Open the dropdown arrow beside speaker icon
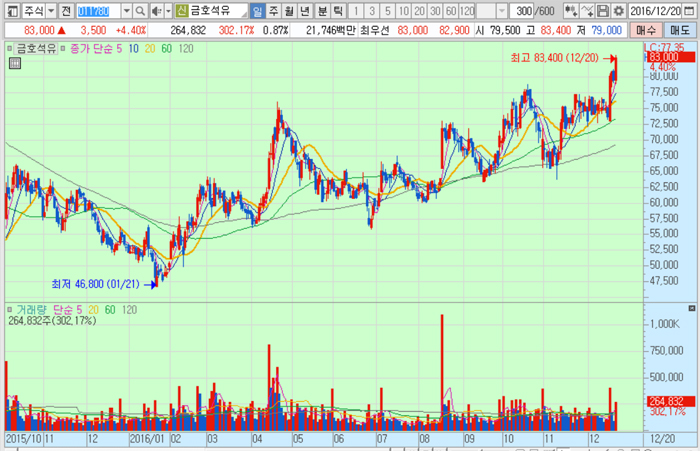 (167, 10)
